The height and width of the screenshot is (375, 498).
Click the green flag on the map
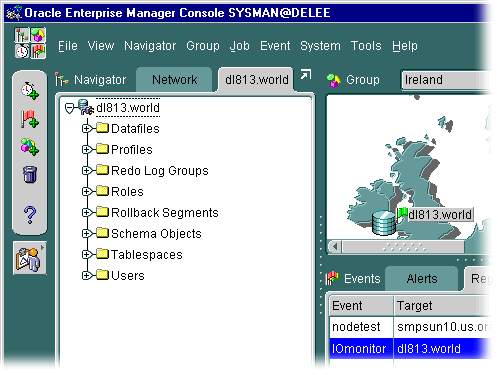(403, 213)
